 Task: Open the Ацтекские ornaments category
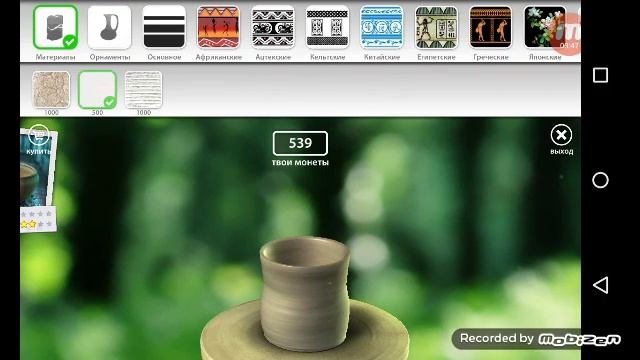(273, 27)
